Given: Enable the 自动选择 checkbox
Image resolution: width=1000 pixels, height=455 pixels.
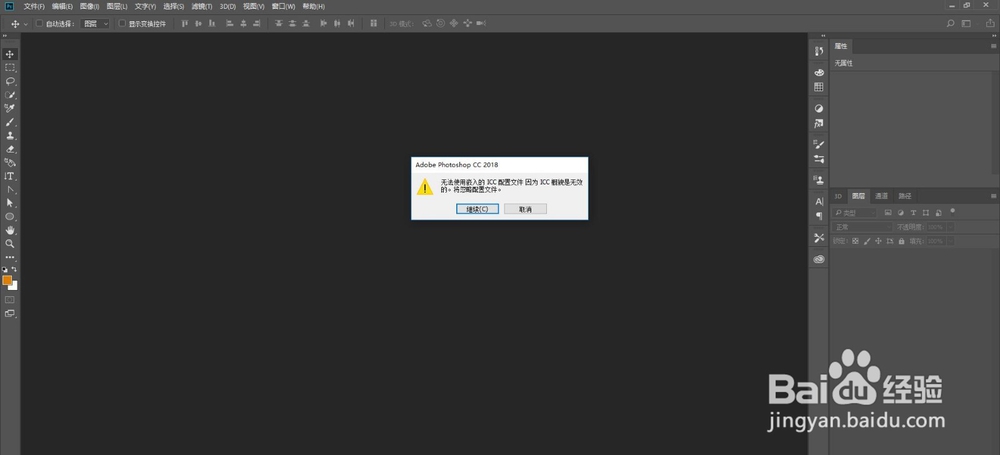Looking at the screenshot, I should tap(39, 24).
